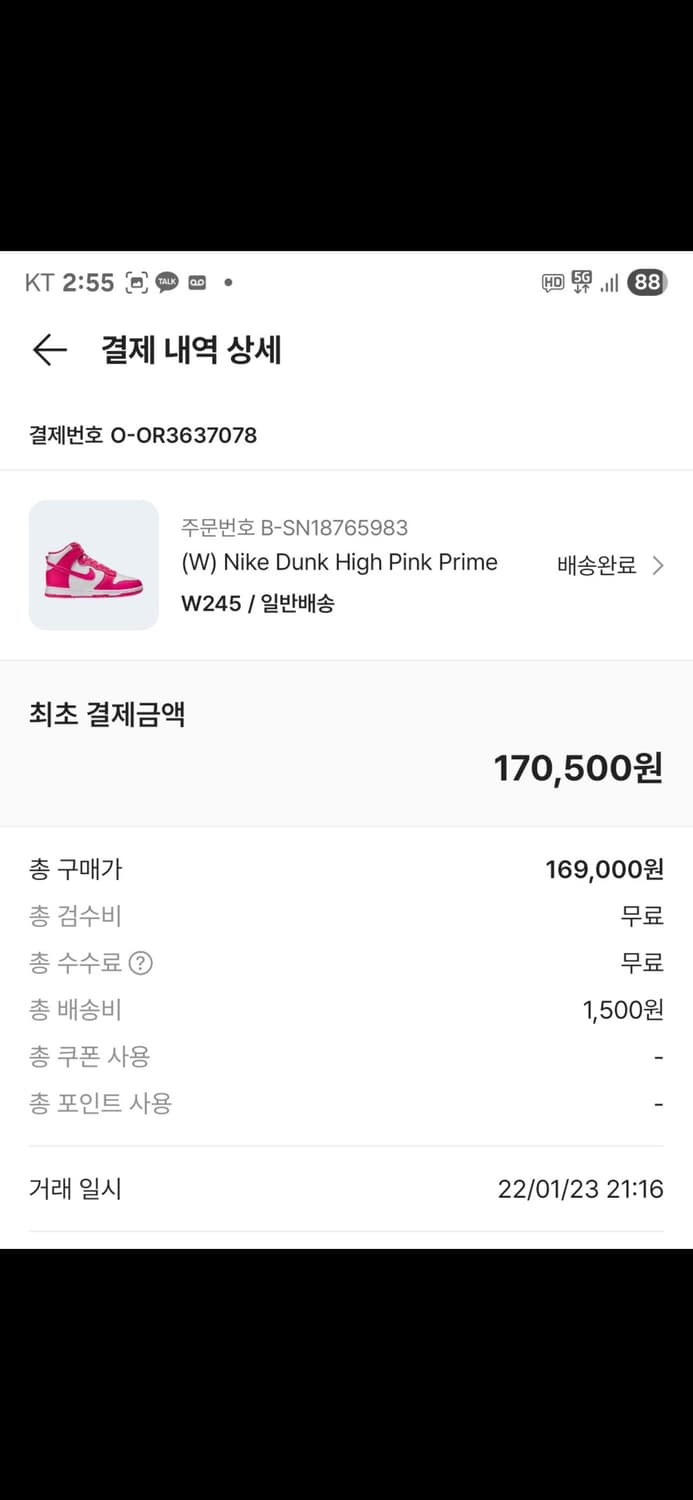Select the payment number O-OR3637078
This screenshot has height=1500, width=693.
142,435
